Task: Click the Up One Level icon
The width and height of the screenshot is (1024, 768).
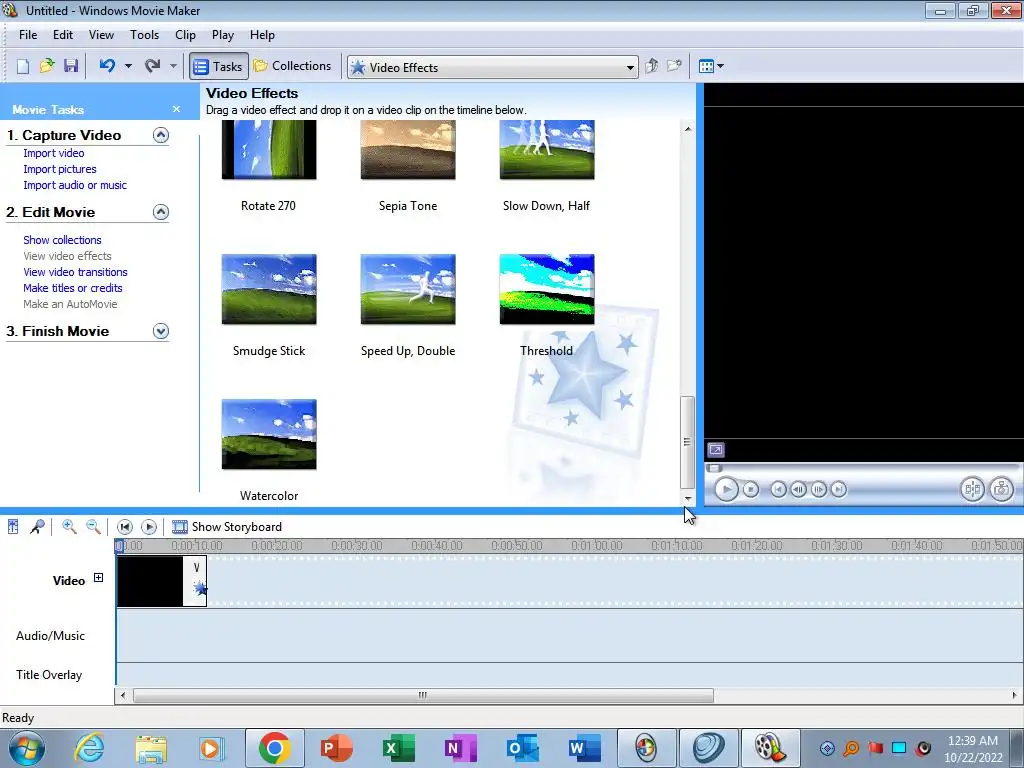Action: [x=651, y=66]
